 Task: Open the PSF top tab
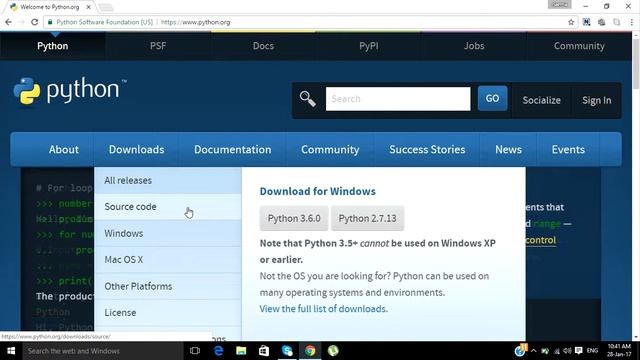(158, 46)
